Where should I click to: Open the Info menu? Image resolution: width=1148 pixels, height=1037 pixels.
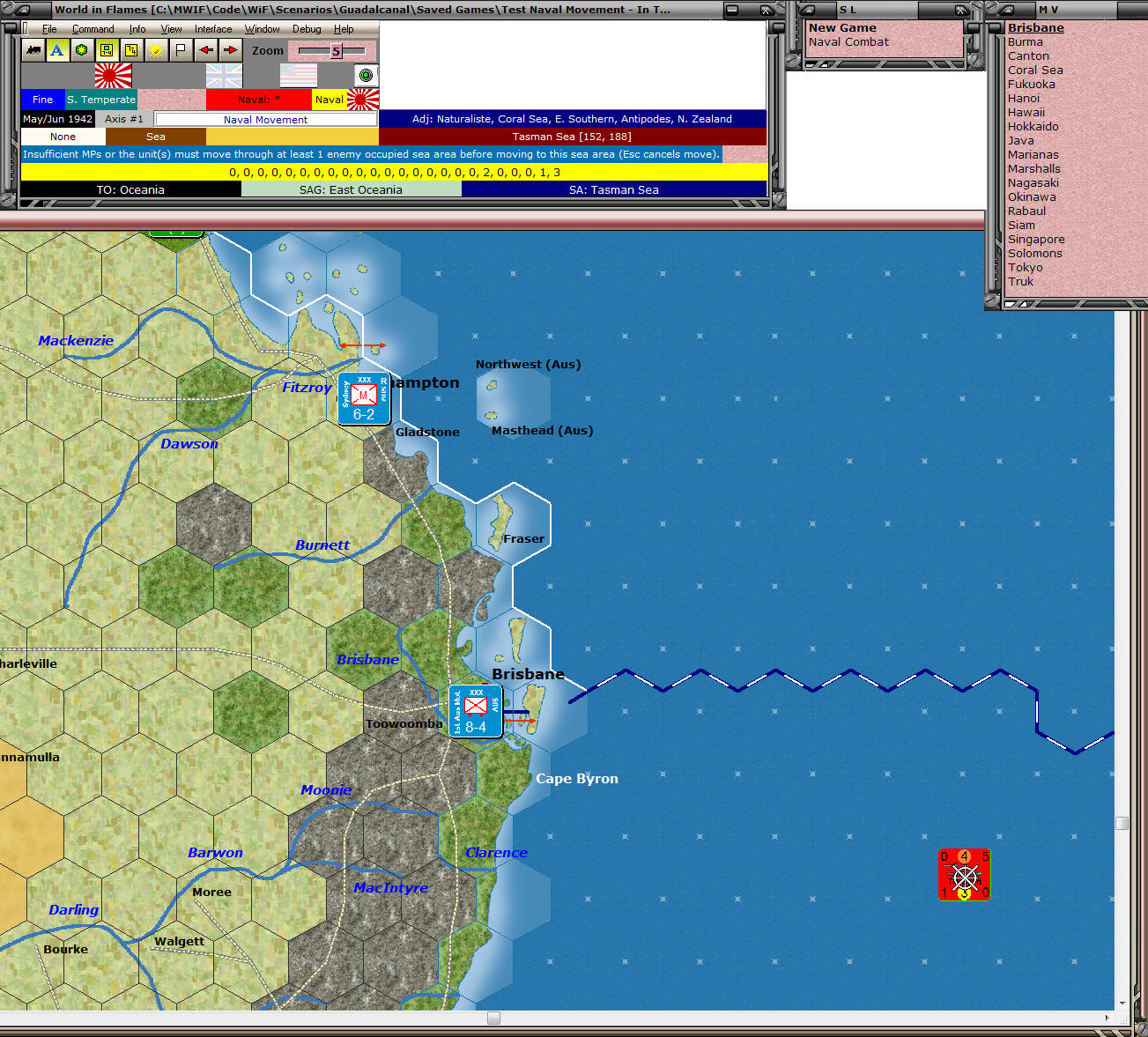(x=137, y=29)
